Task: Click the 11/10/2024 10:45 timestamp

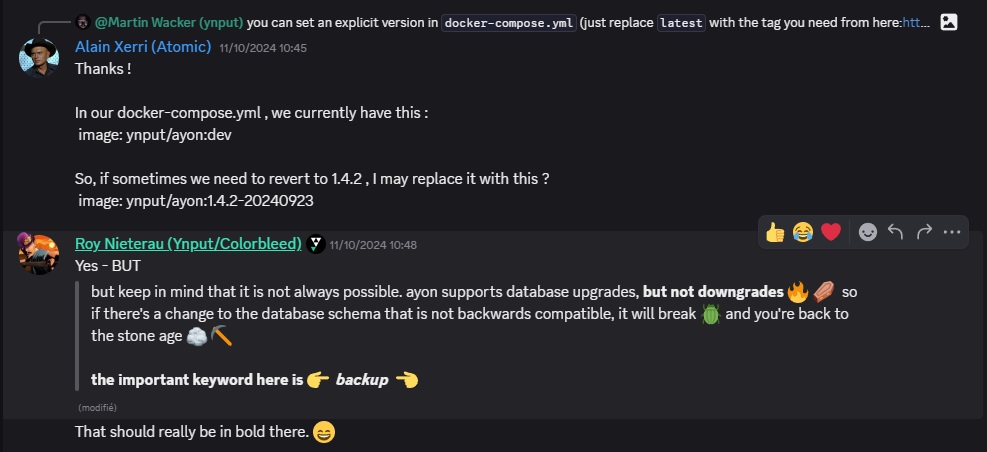Action: 263,48
